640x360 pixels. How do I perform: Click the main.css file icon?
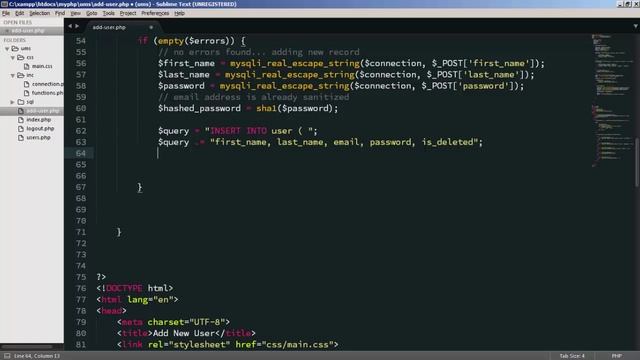tap(27, 66)
